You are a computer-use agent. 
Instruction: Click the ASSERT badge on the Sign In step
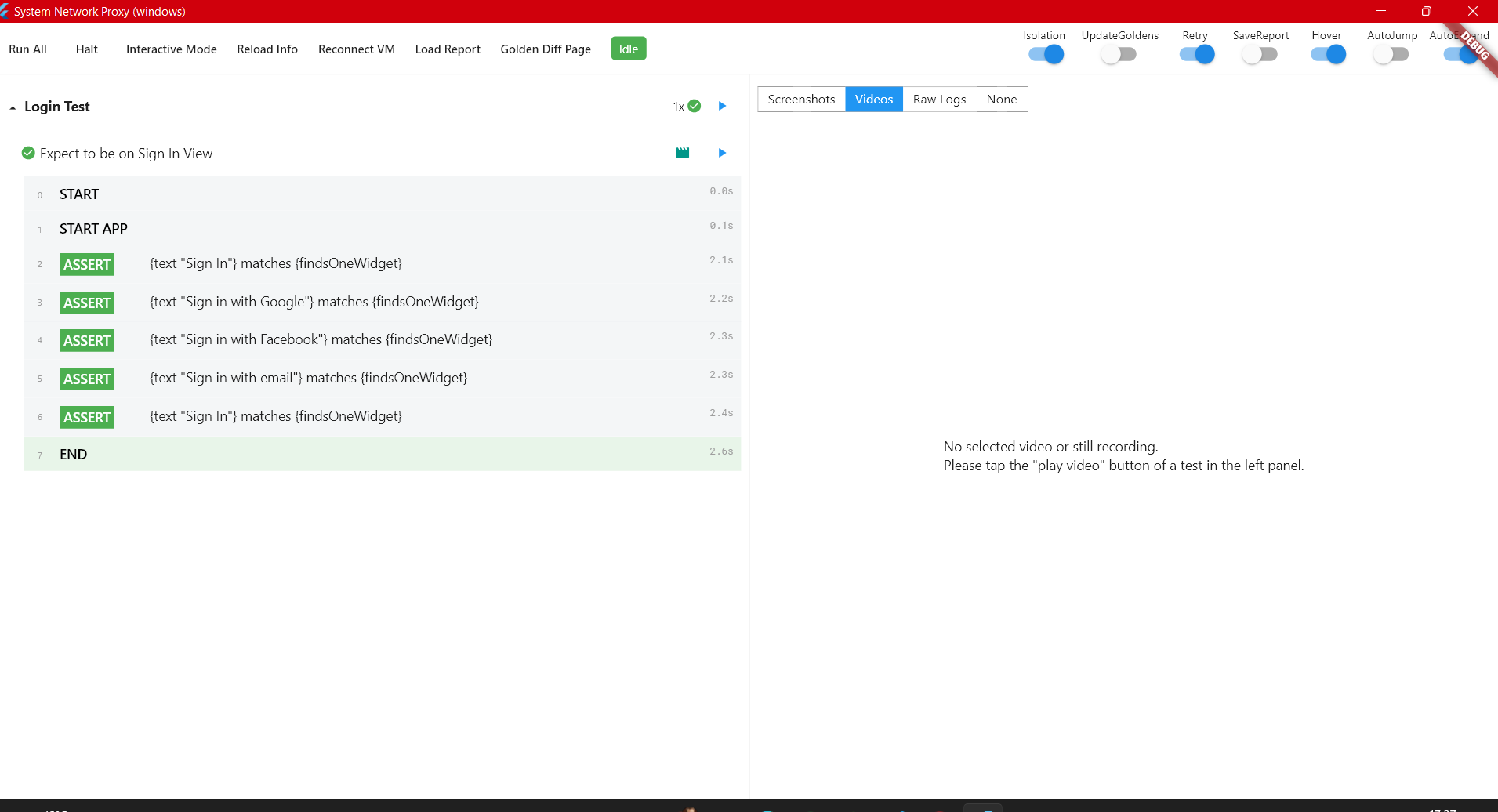(86, 264)
